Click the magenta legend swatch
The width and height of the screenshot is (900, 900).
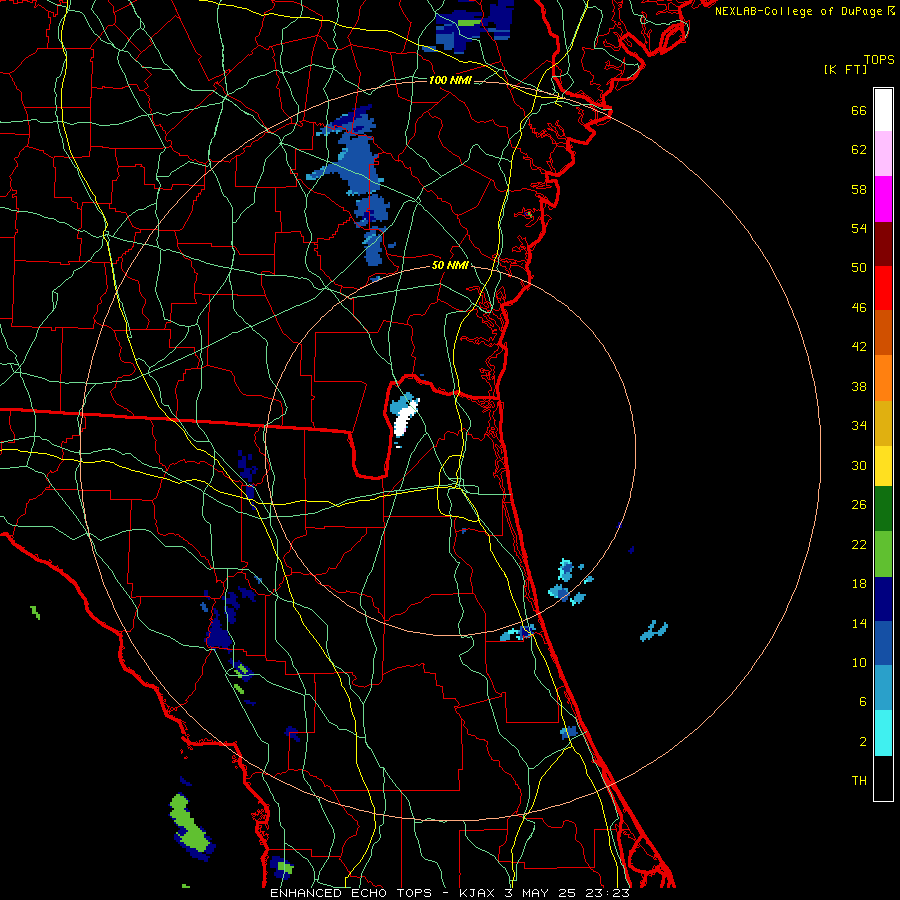pyautogui.click(x=883, y=199)
